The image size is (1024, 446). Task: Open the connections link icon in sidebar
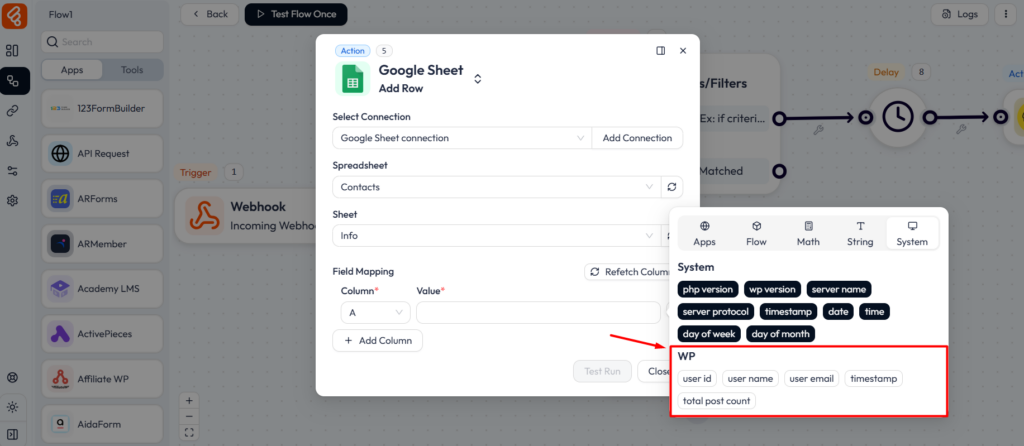click(12, 111)
